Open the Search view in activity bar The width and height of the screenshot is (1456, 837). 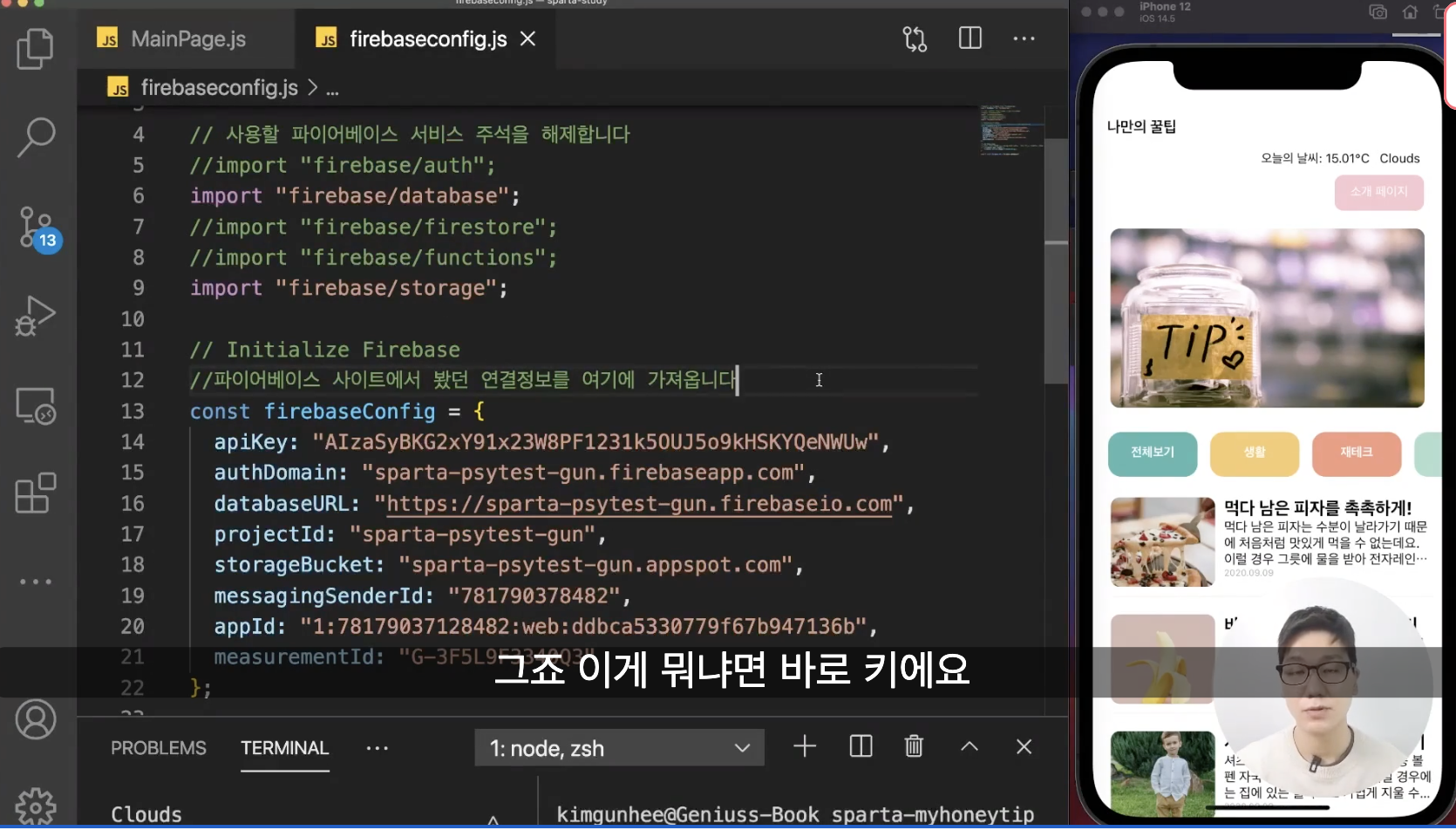pos(36,137)
